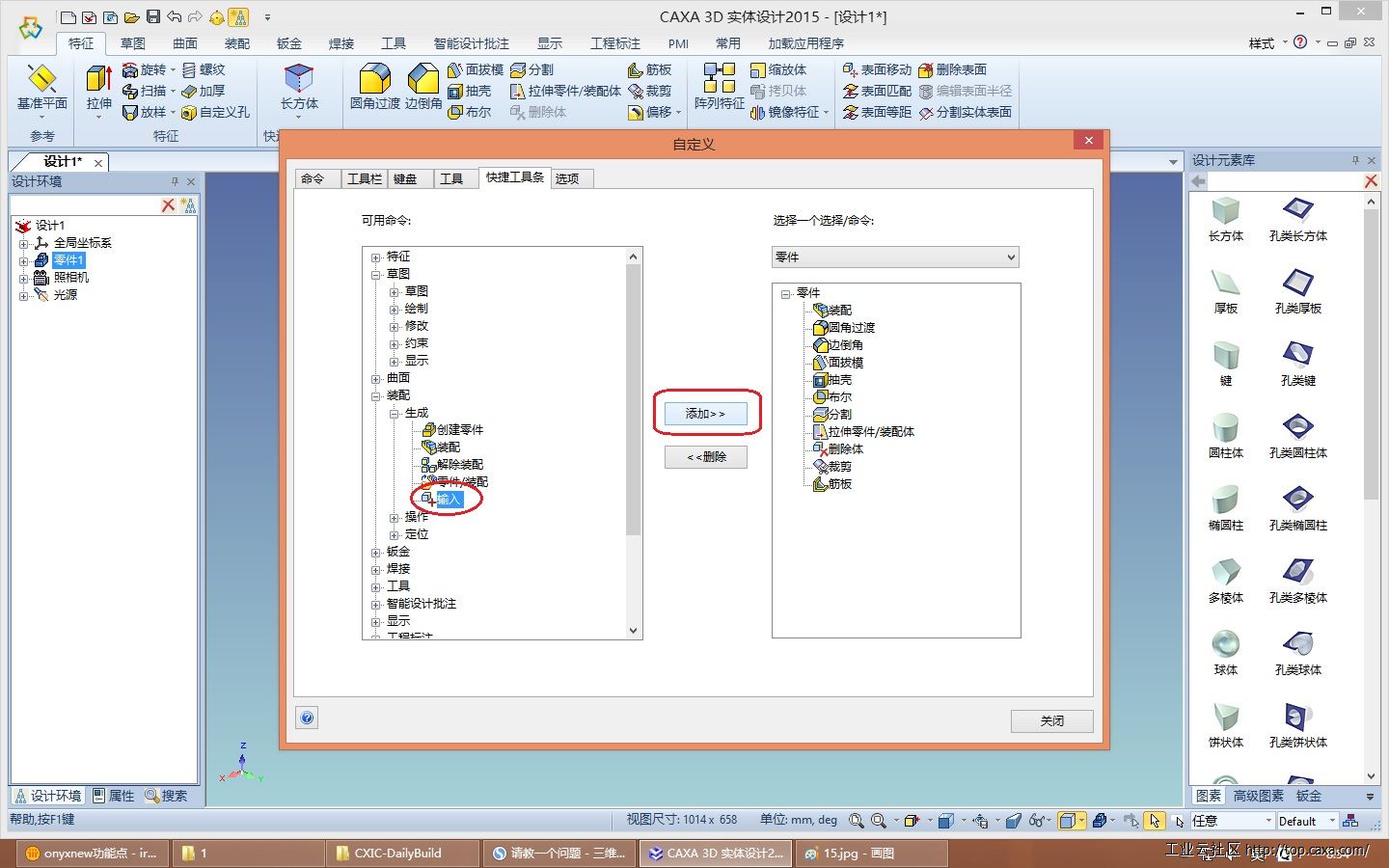This screenshot has height=868, width=1389.
Task: Select the 分割实体表面 split face tool
Action: [965, 112]
